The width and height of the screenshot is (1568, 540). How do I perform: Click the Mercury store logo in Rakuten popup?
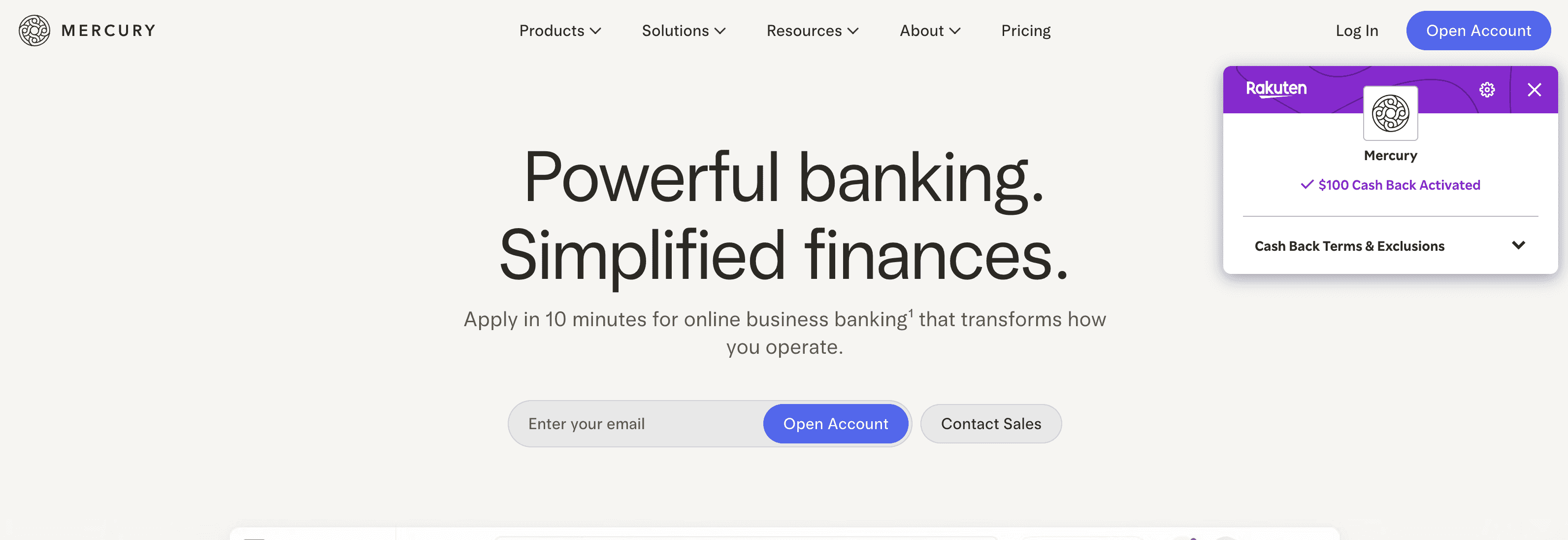(x=1390, y=114)
